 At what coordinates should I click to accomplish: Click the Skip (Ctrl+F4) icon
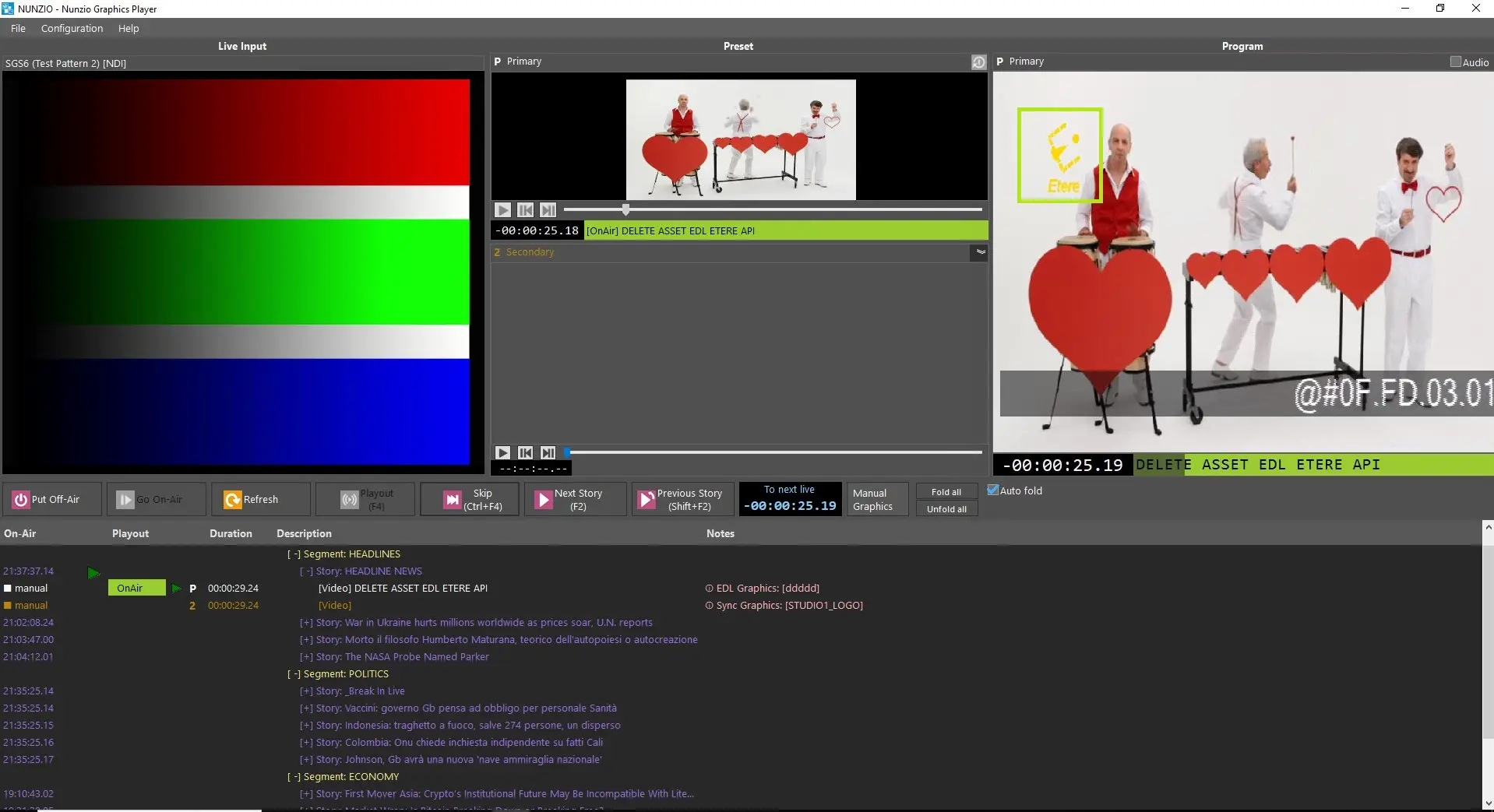(453, 500)
